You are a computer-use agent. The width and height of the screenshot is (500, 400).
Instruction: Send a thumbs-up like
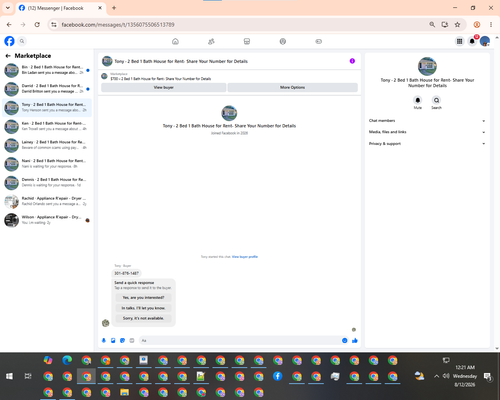355,340
